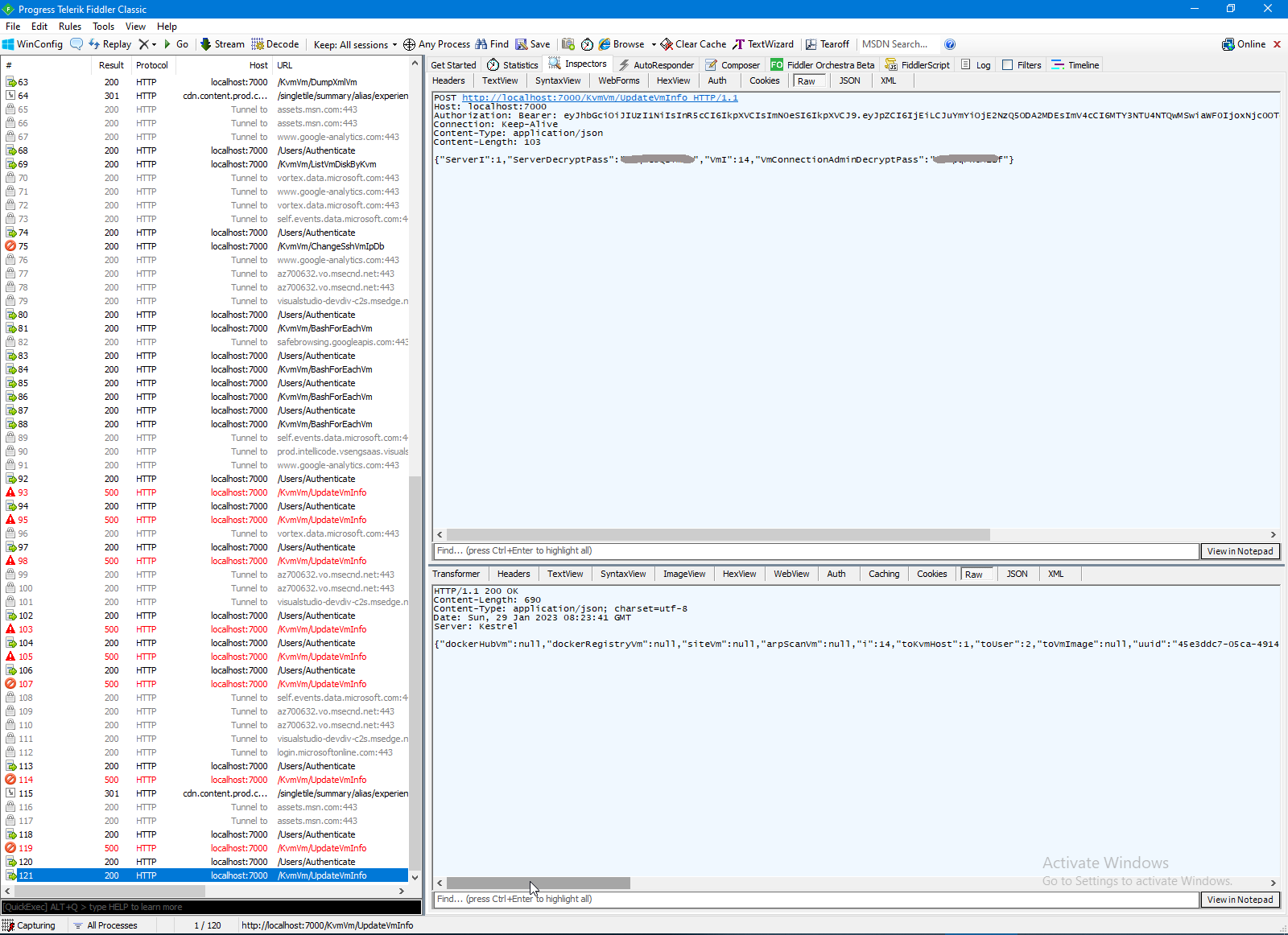Open the WebView response tab
The width and height of the screenshot is (1288, 935).
click(791, 574)
